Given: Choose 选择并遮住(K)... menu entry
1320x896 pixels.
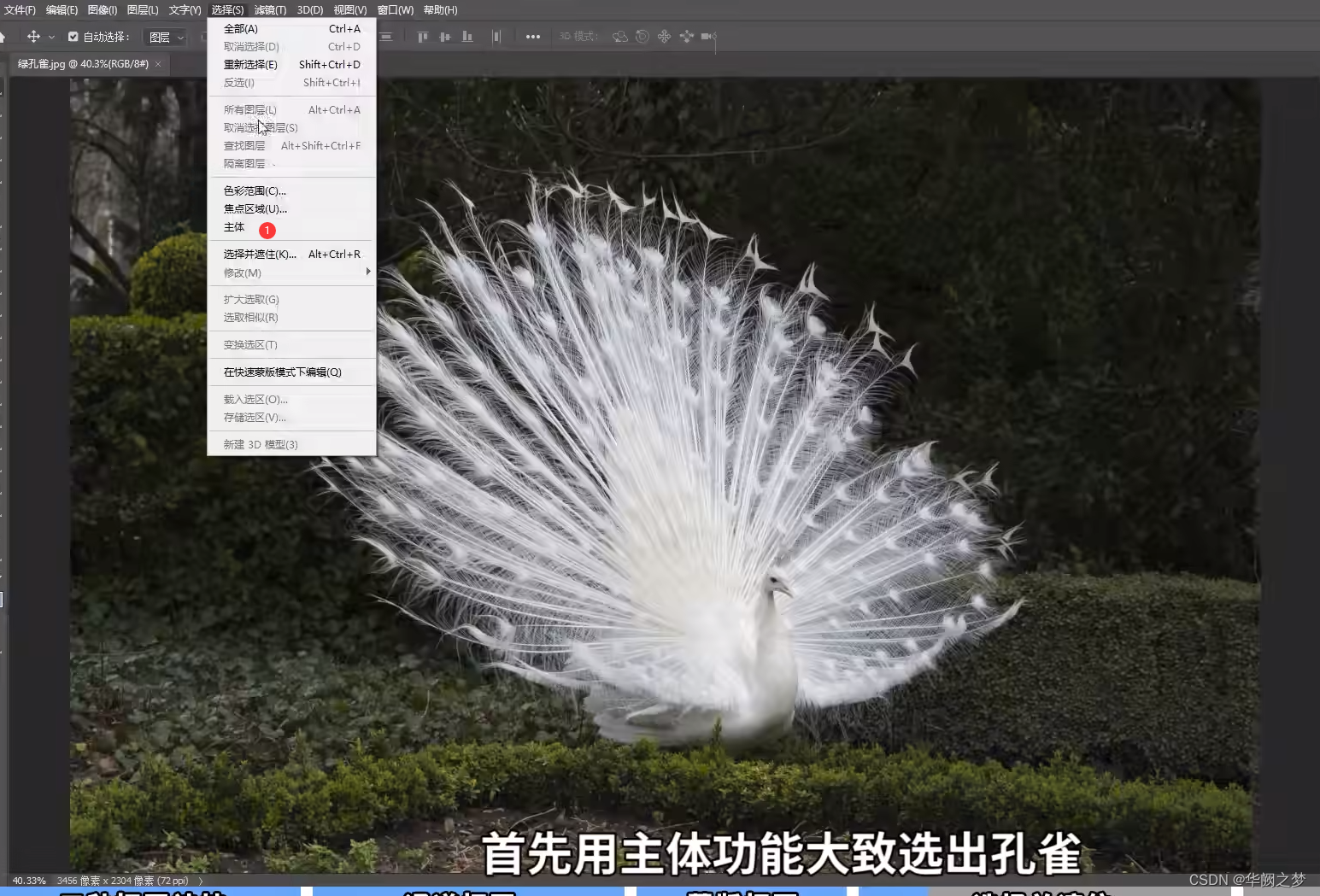Looking at the screenshot, I should click(x=291, y=255).
